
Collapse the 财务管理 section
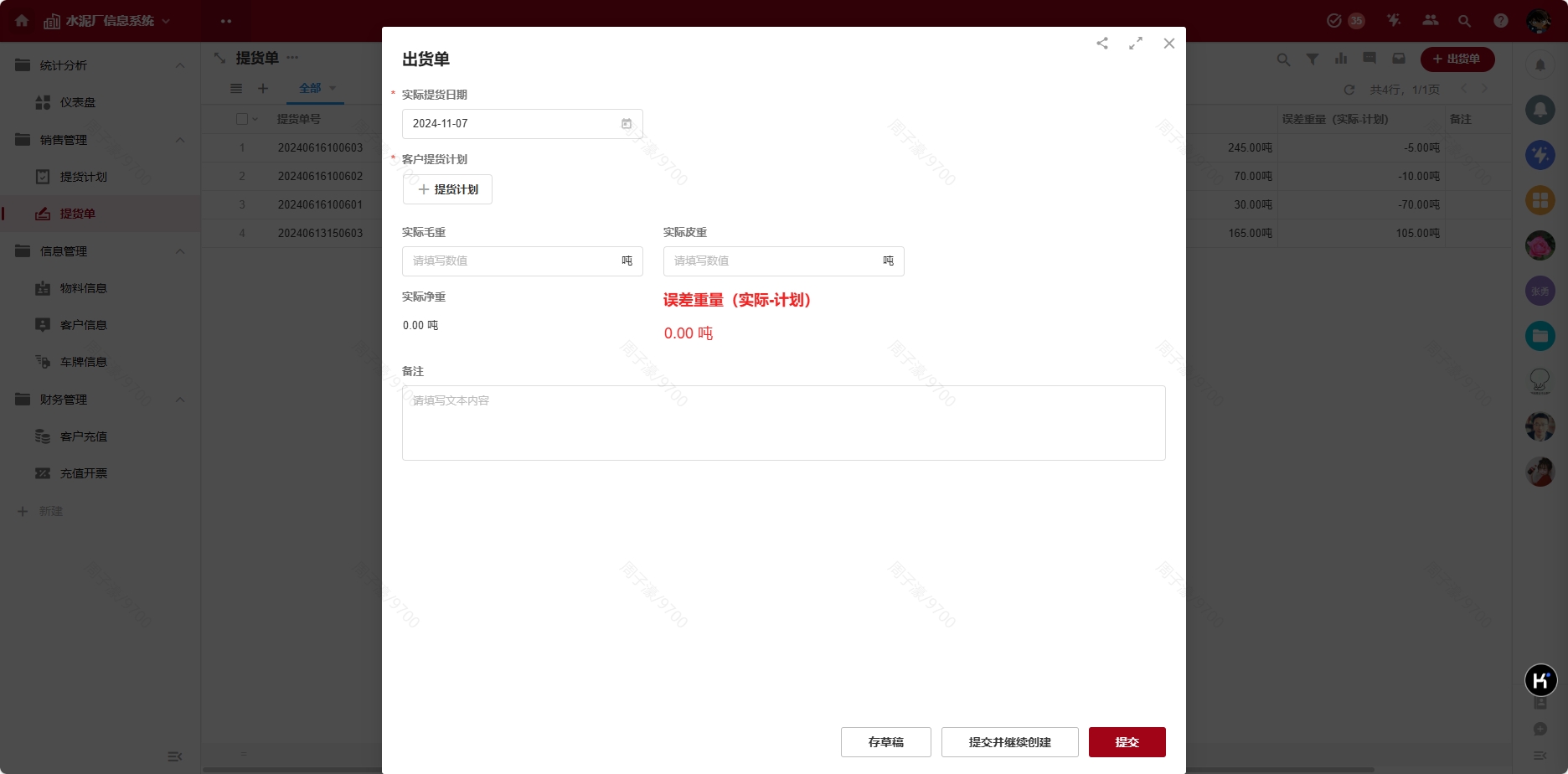click(179, 400)
